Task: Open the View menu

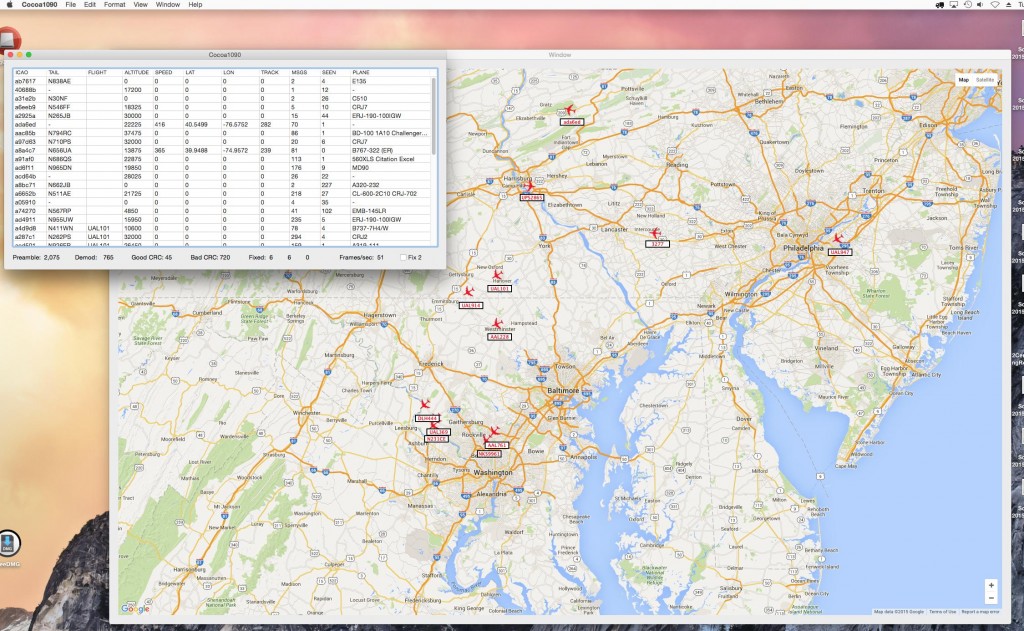Action: coord(140,5)
